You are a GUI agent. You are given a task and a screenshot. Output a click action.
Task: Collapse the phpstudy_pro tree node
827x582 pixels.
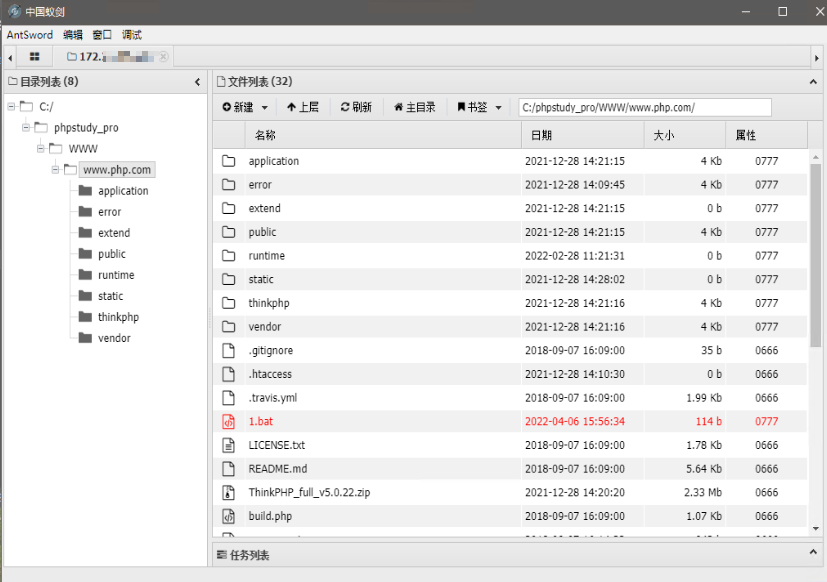(26, 128)
